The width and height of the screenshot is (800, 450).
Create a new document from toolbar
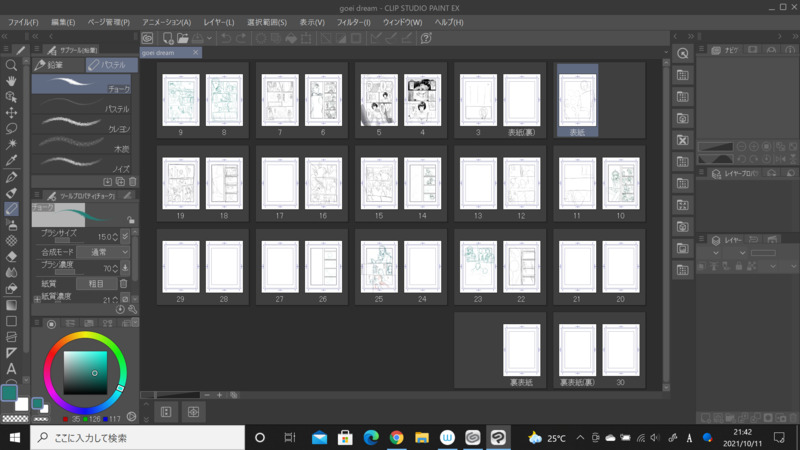(167, 38)
